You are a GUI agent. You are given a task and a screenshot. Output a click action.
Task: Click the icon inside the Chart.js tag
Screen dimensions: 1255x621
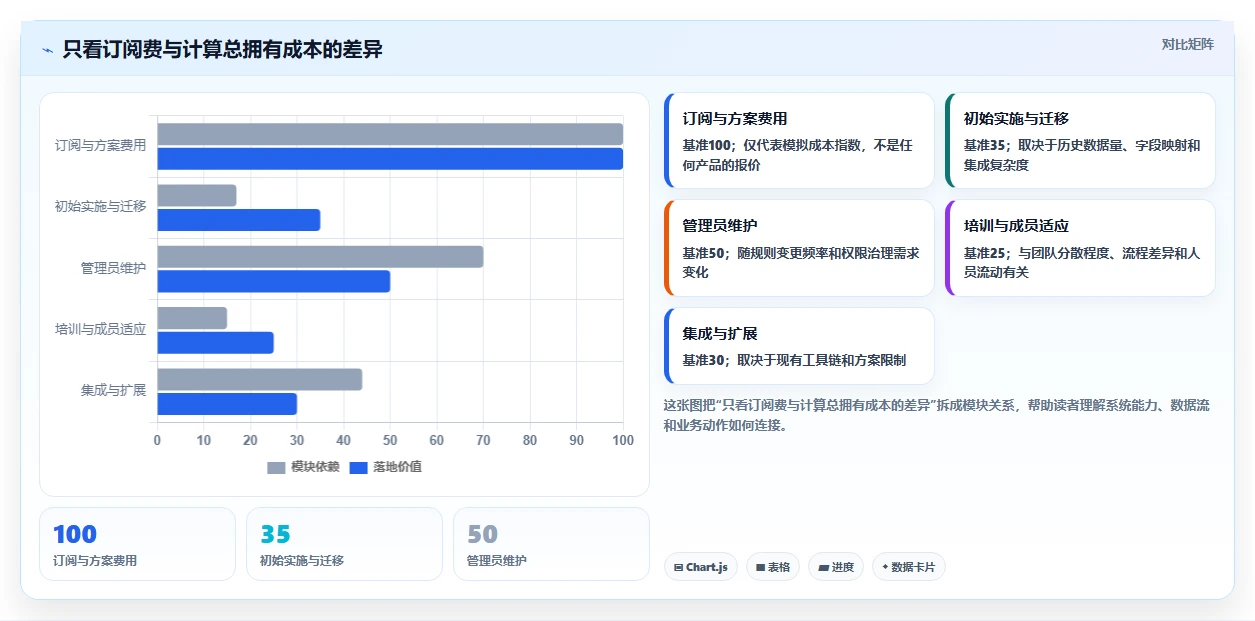click(x=679, y=567)
